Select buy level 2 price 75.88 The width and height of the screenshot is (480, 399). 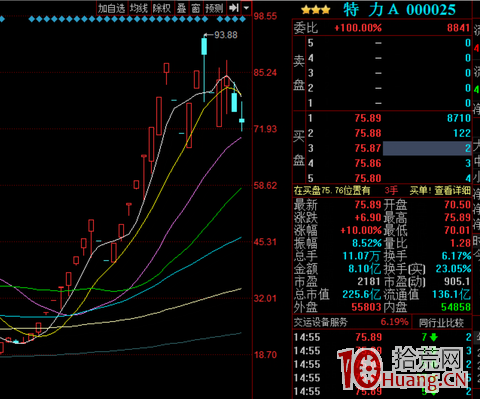tap(368, 133)
